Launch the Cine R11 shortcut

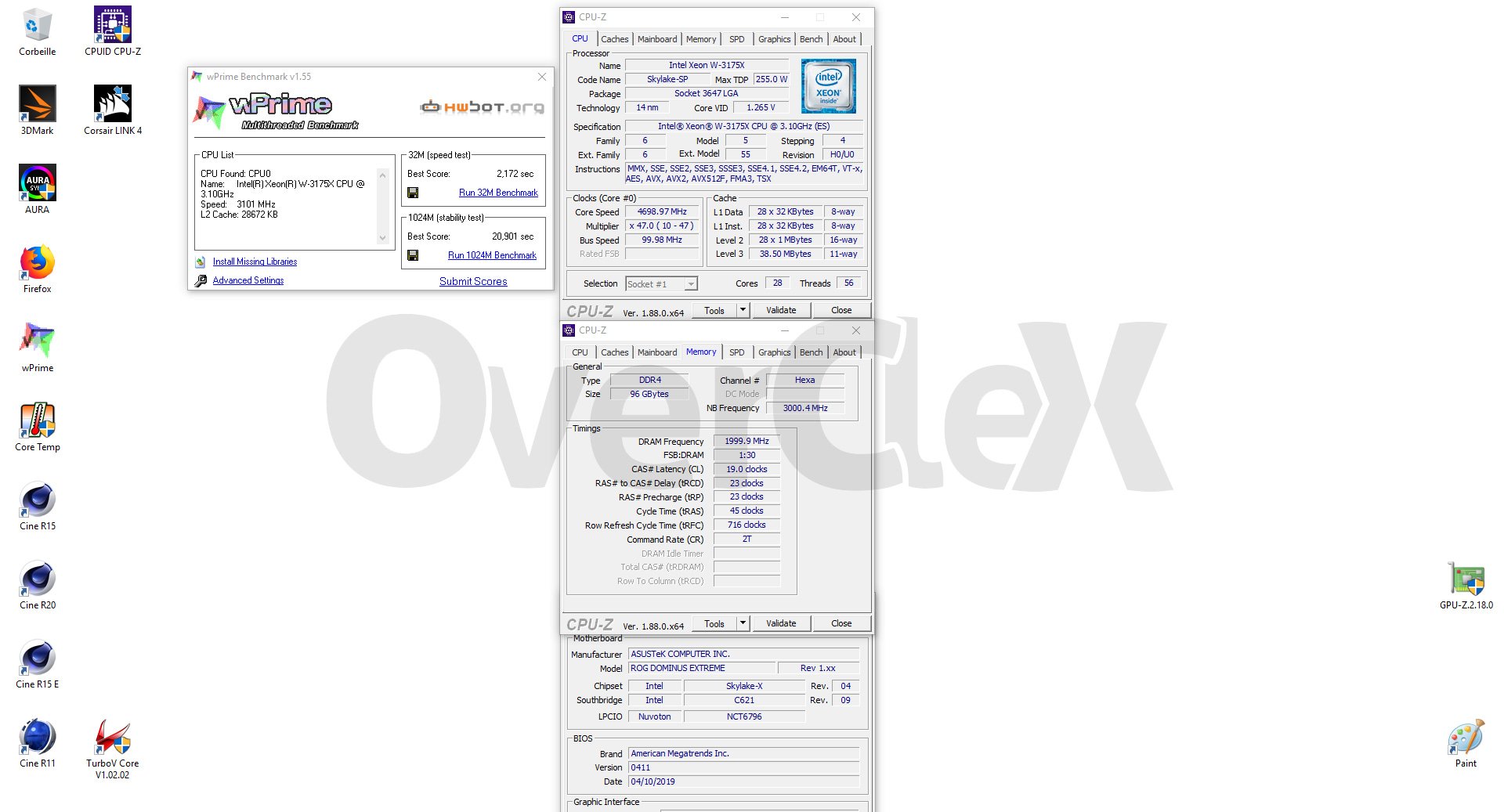37,743
